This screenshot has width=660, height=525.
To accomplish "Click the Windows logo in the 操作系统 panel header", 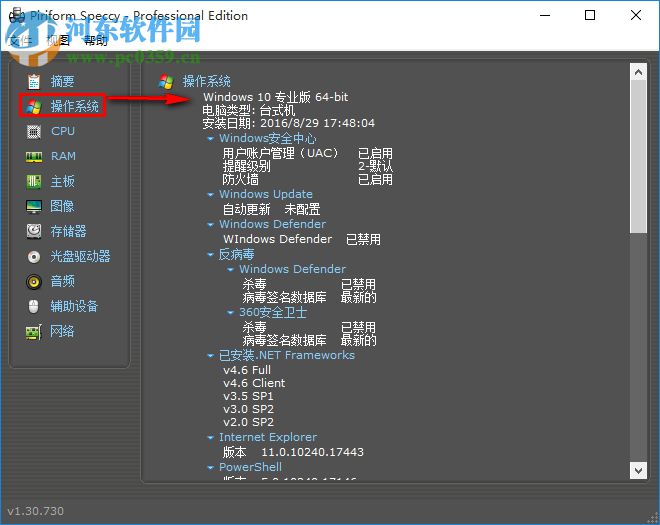I will [x=166, y=81].
